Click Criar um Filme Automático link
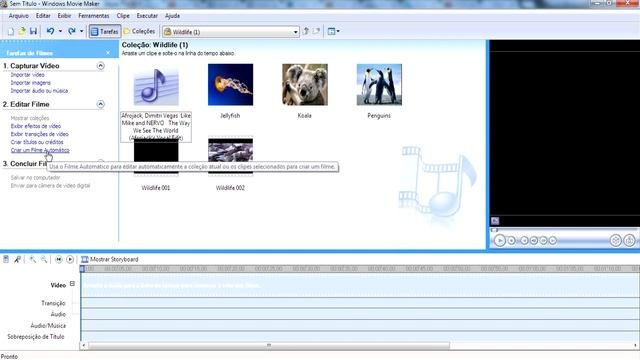The height and width of the screenshot is (360, 640). pos(40,150)
